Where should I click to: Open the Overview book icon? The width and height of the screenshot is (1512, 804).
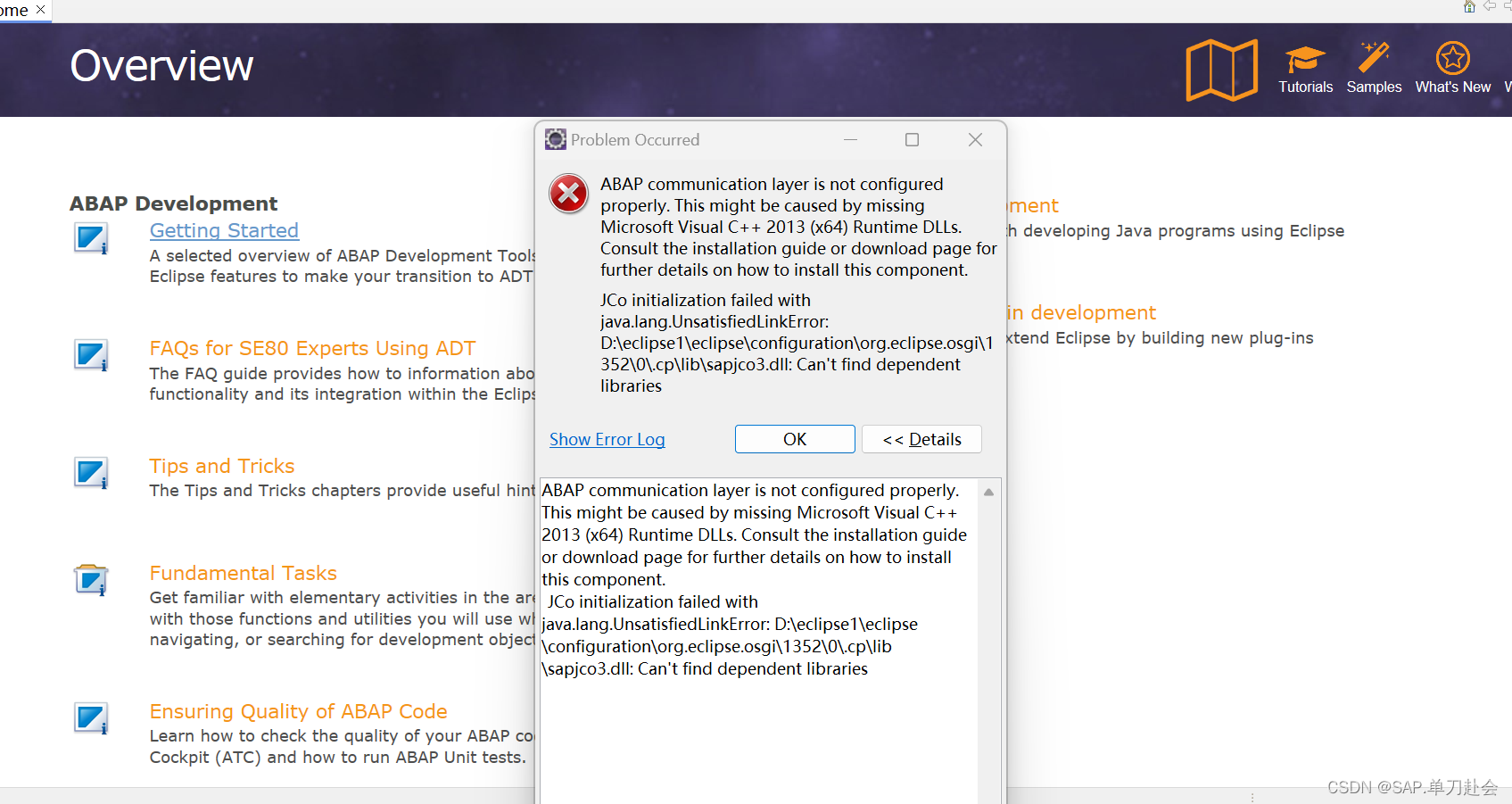1222,70
